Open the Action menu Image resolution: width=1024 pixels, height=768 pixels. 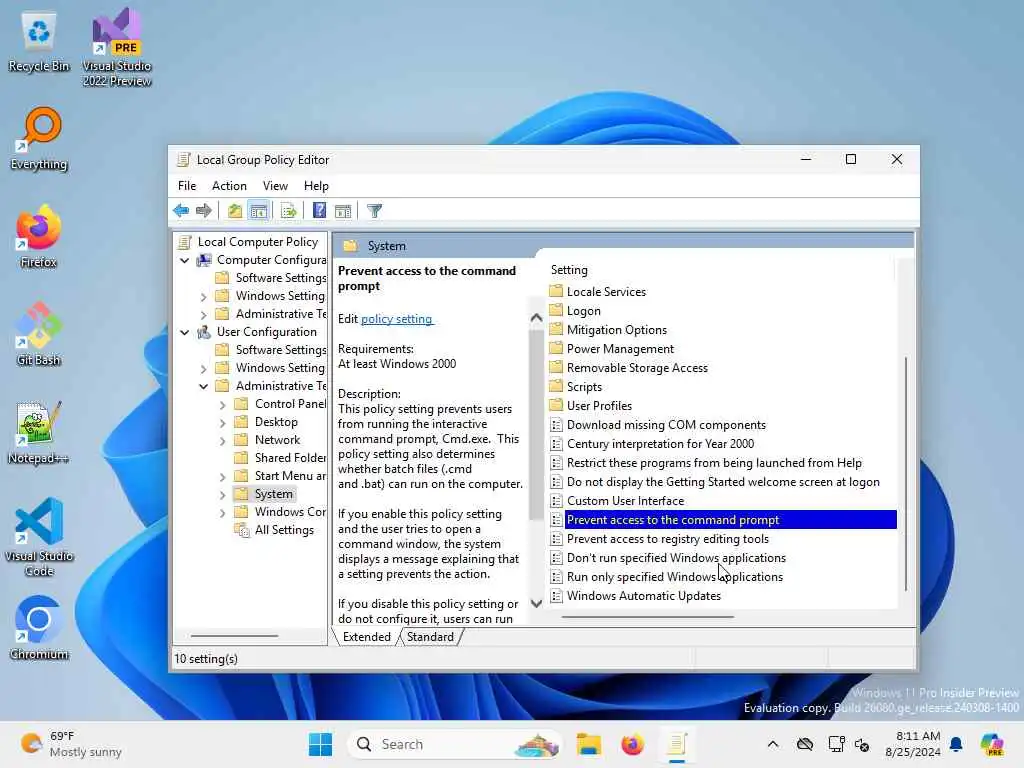click(x=229, y=185)
